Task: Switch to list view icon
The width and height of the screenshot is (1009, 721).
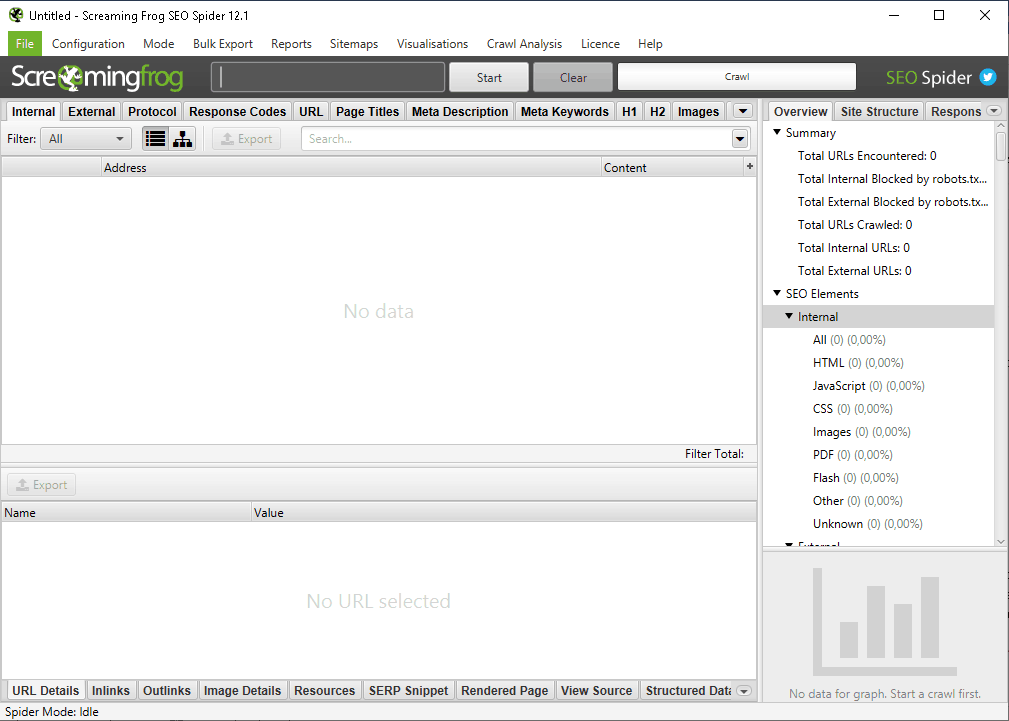Action: click(156, 138)
